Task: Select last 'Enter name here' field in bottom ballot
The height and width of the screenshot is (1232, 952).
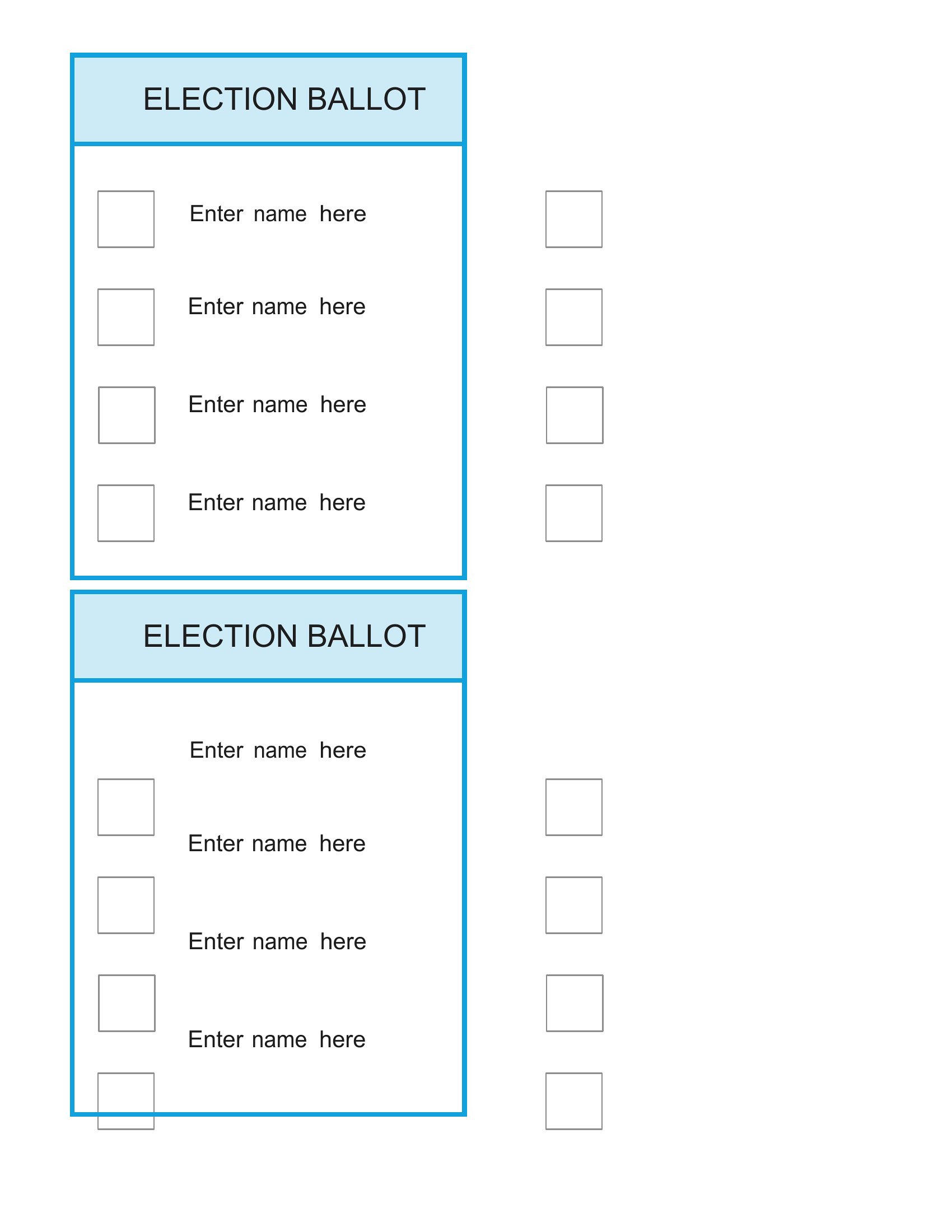Action: tap(276, 1039)
